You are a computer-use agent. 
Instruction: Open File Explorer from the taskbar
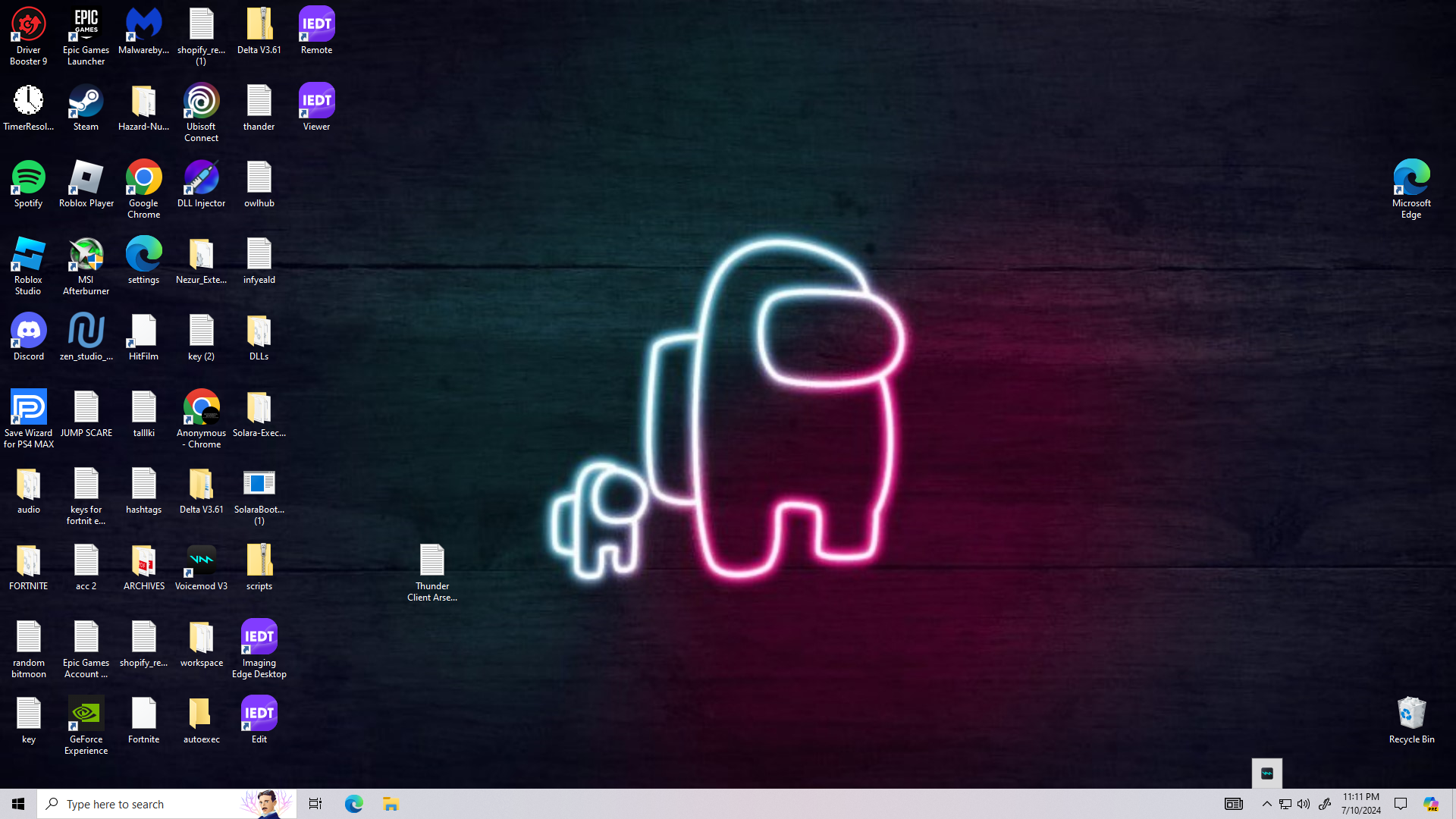tap(391, 804)
